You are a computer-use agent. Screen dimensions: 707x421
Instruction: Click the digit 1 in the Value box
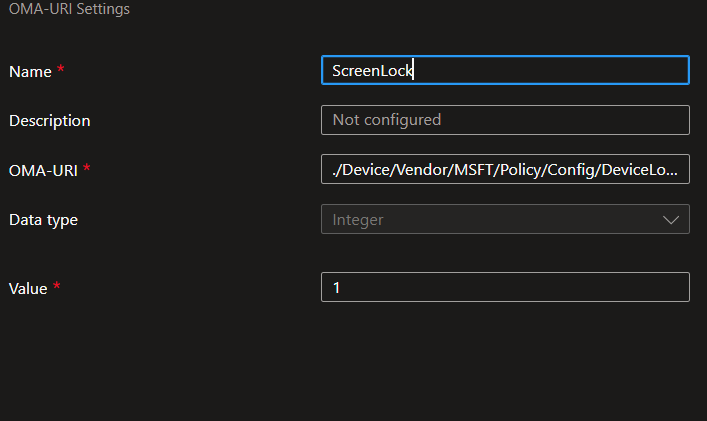point(336,288)
